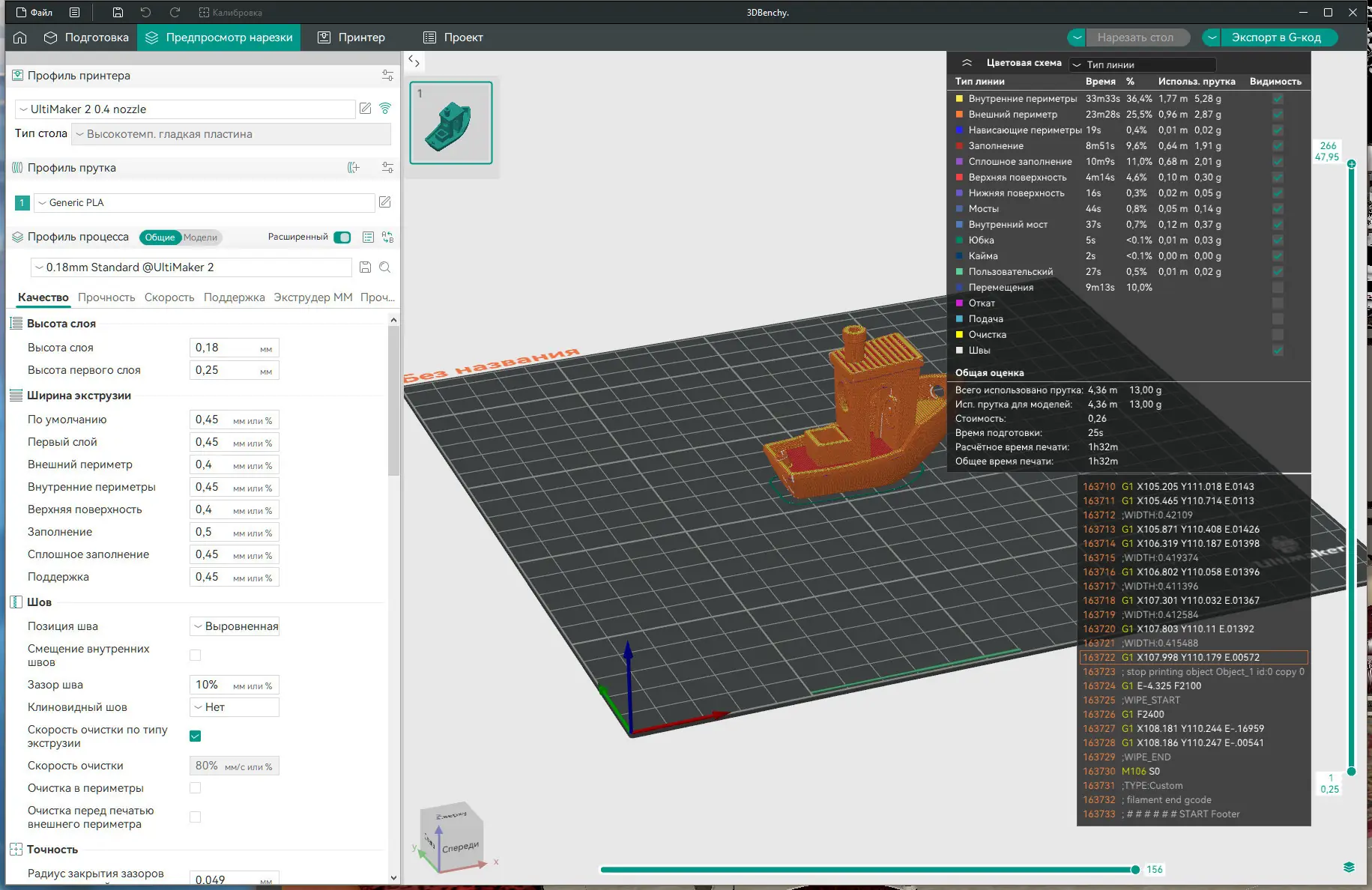The height and width of the screenshot is (890, 1372).
Task: Open the File menu
Action: pyautogui.click(x=34, y=12)
